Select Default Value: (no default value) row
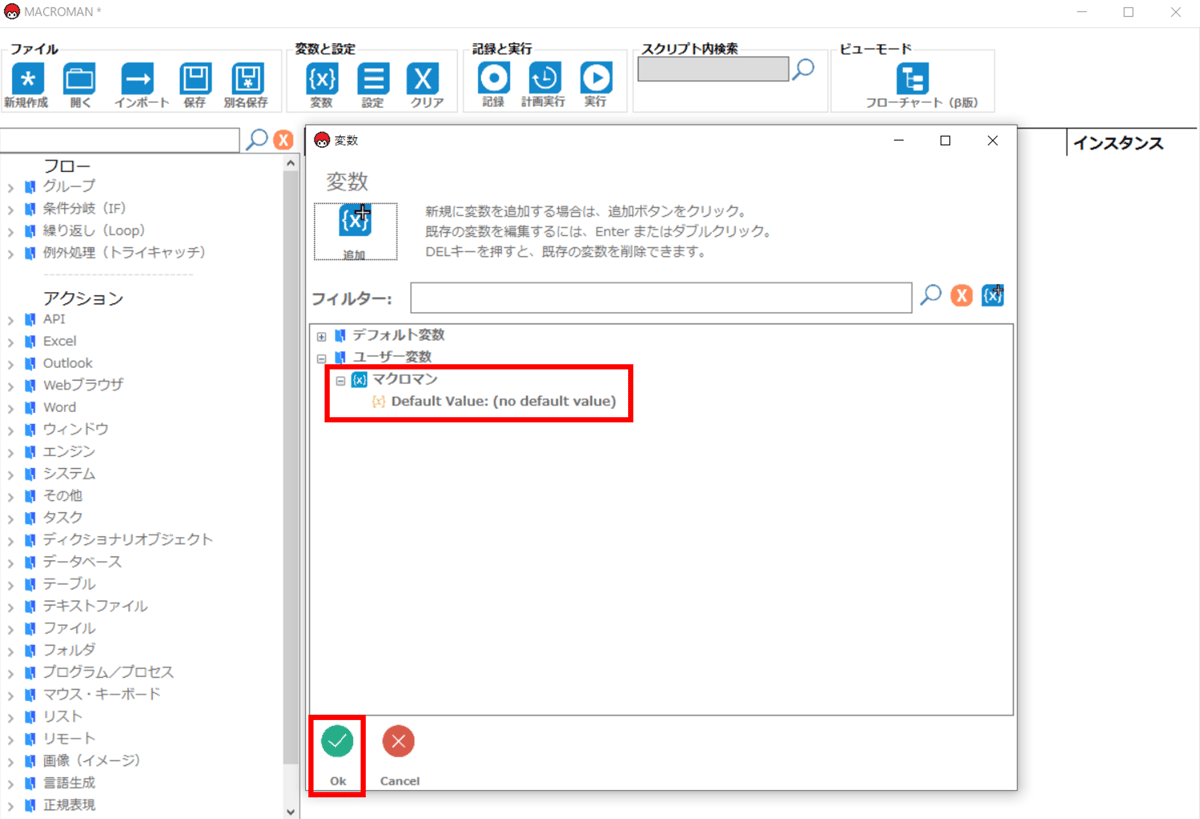Screen dimensions: 1200x819 [x=503, y=401]
